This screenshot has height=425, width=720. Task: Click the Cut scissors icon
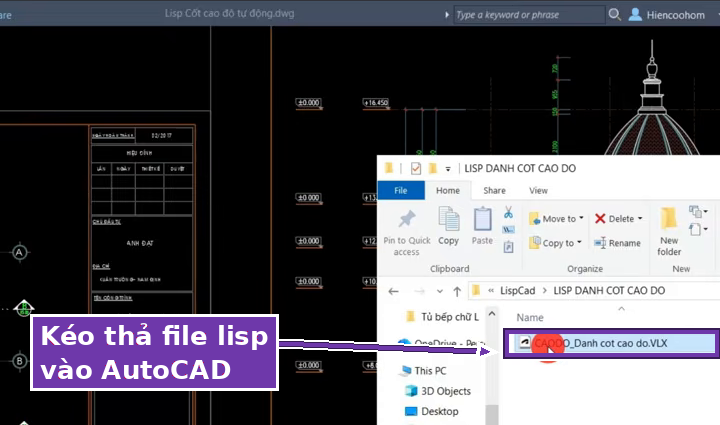(x=508, y=212)
